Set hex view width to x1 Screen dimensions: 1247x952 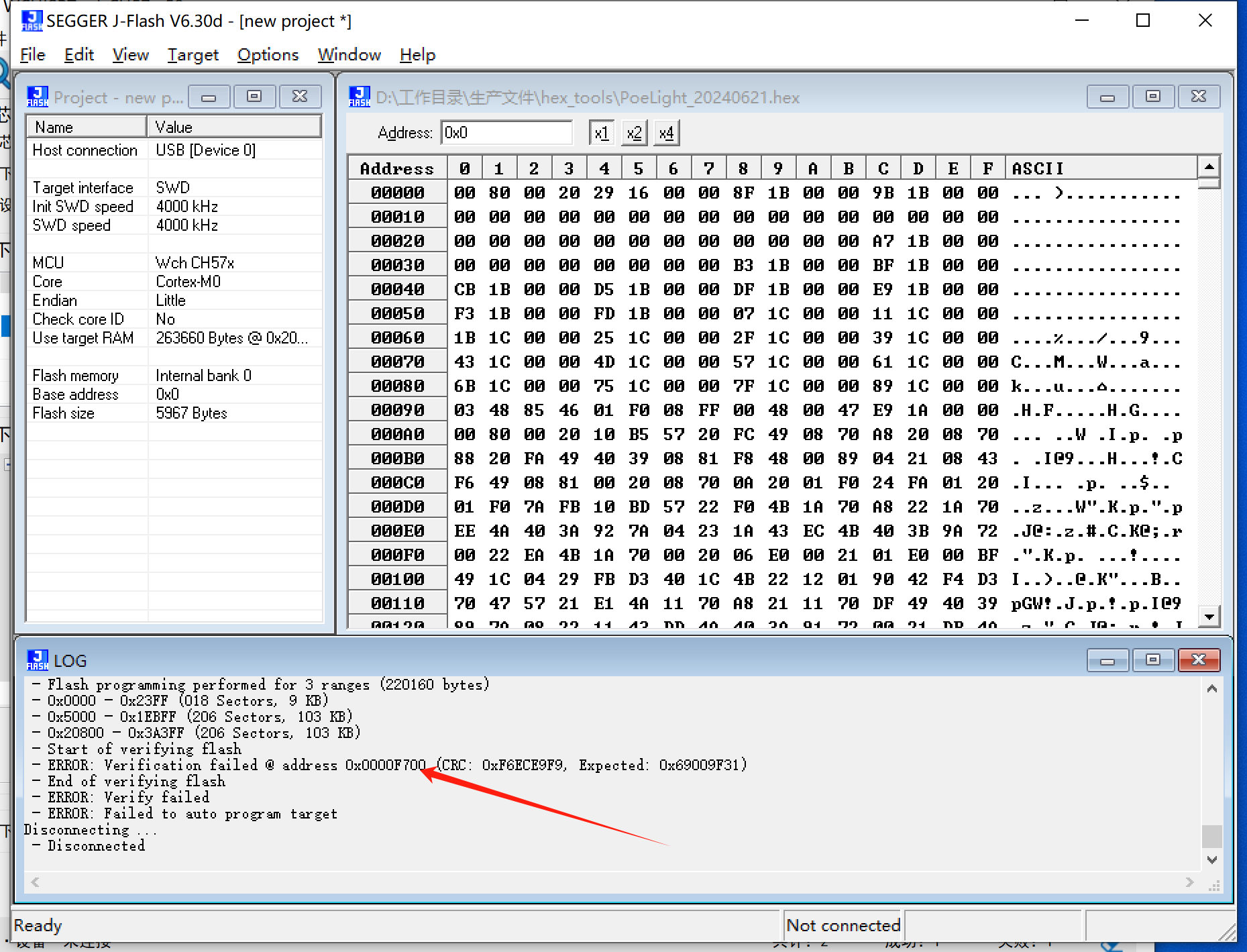[x=602, y=133]
